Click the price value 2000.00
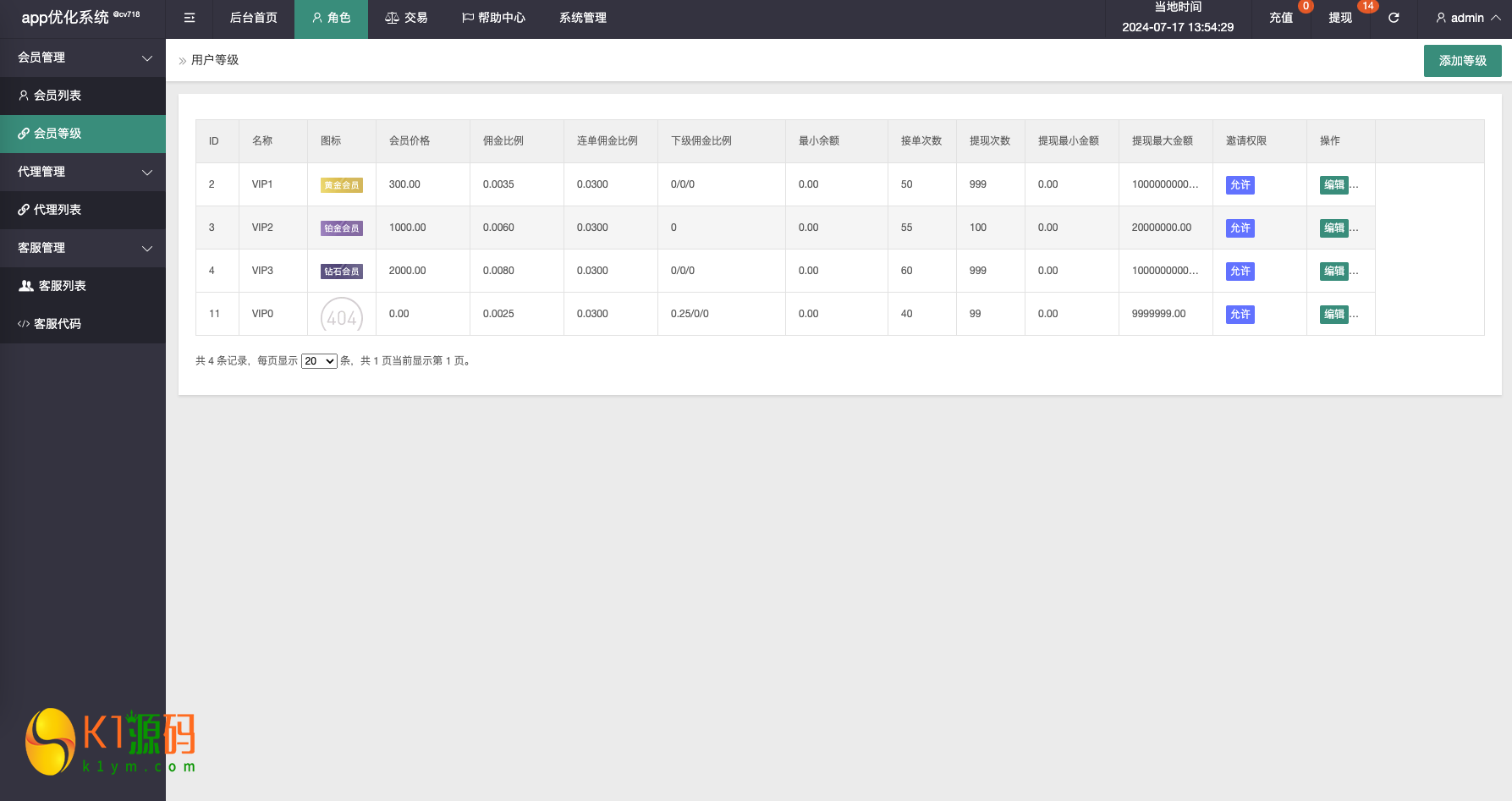This screenshot has height=801, width=1512. point(407,271)
